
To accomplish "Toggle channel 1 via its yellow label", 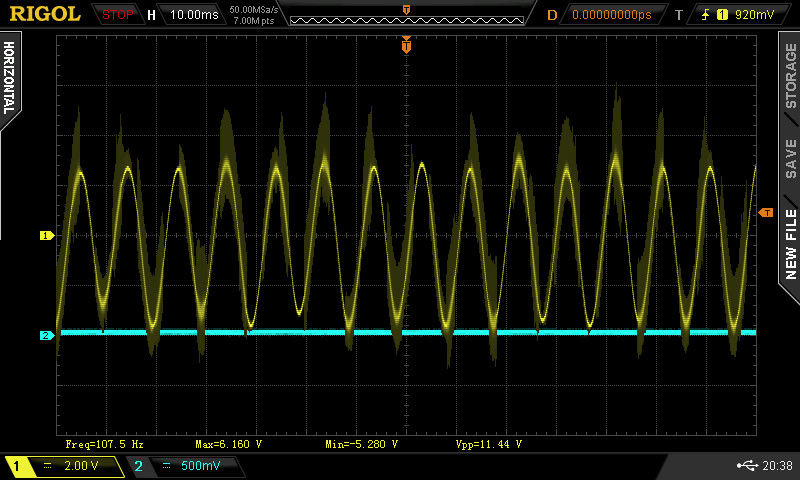I will click(17, 466).
